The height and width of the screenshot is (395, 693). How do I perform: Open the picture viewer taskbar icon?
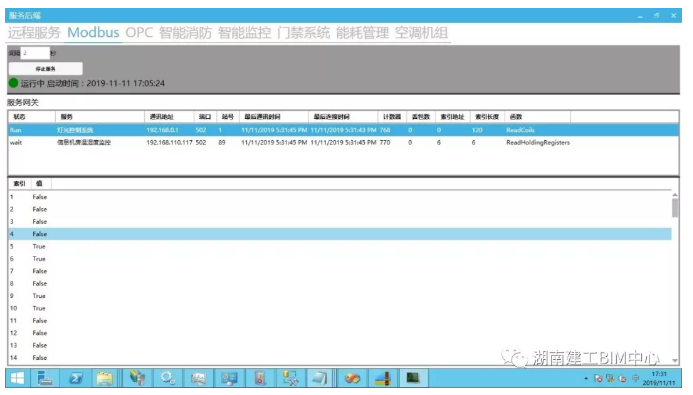point(198,378)
